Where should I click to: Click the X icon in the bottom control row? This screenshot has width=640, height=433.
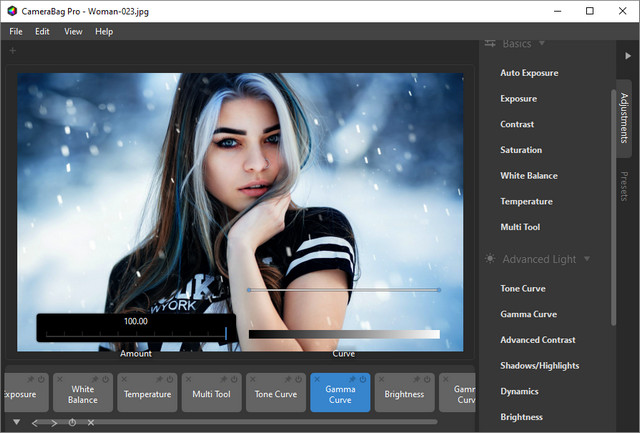point(91,423)
